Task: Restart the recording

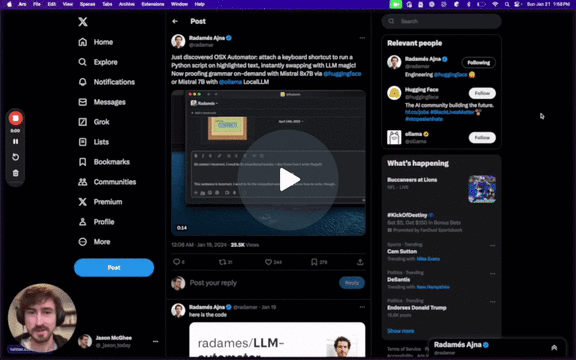Action: [15, 157]
